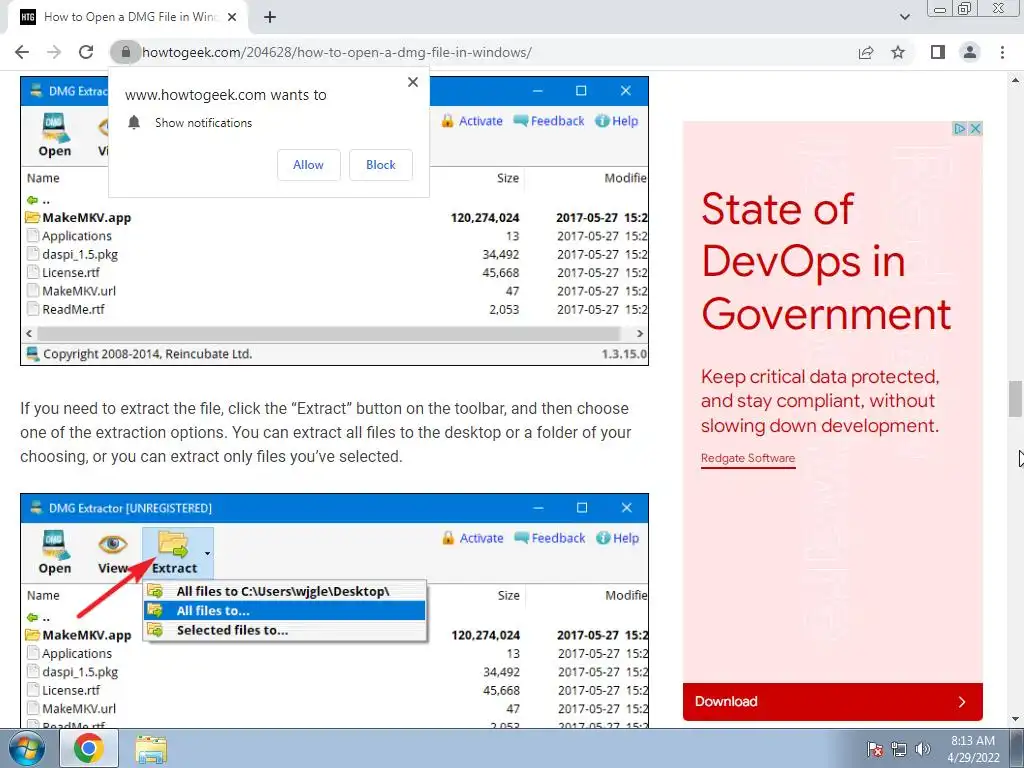Screen dimensions: 1024x768
Task: Click the network tray icon
Action: [x=899, y=749]
